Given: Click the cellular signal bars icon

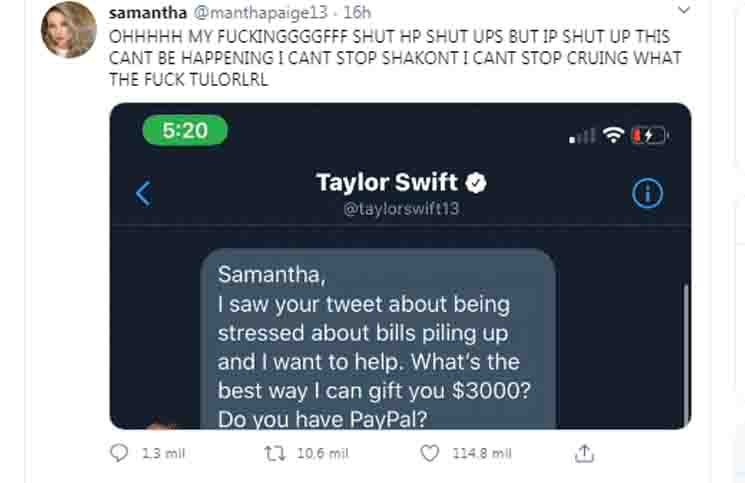Looking at the screenshot, I should 582,136.
